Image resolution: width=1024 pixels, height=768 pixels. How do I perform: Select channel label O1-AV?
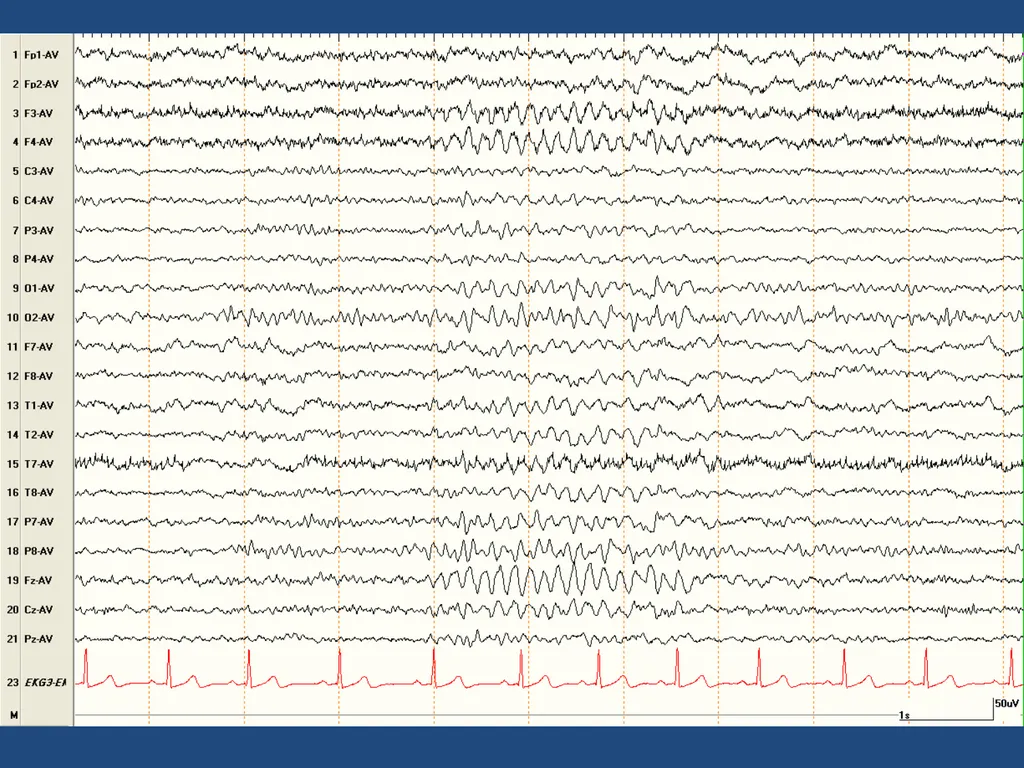pyautogui.click(x=39, y=288)
